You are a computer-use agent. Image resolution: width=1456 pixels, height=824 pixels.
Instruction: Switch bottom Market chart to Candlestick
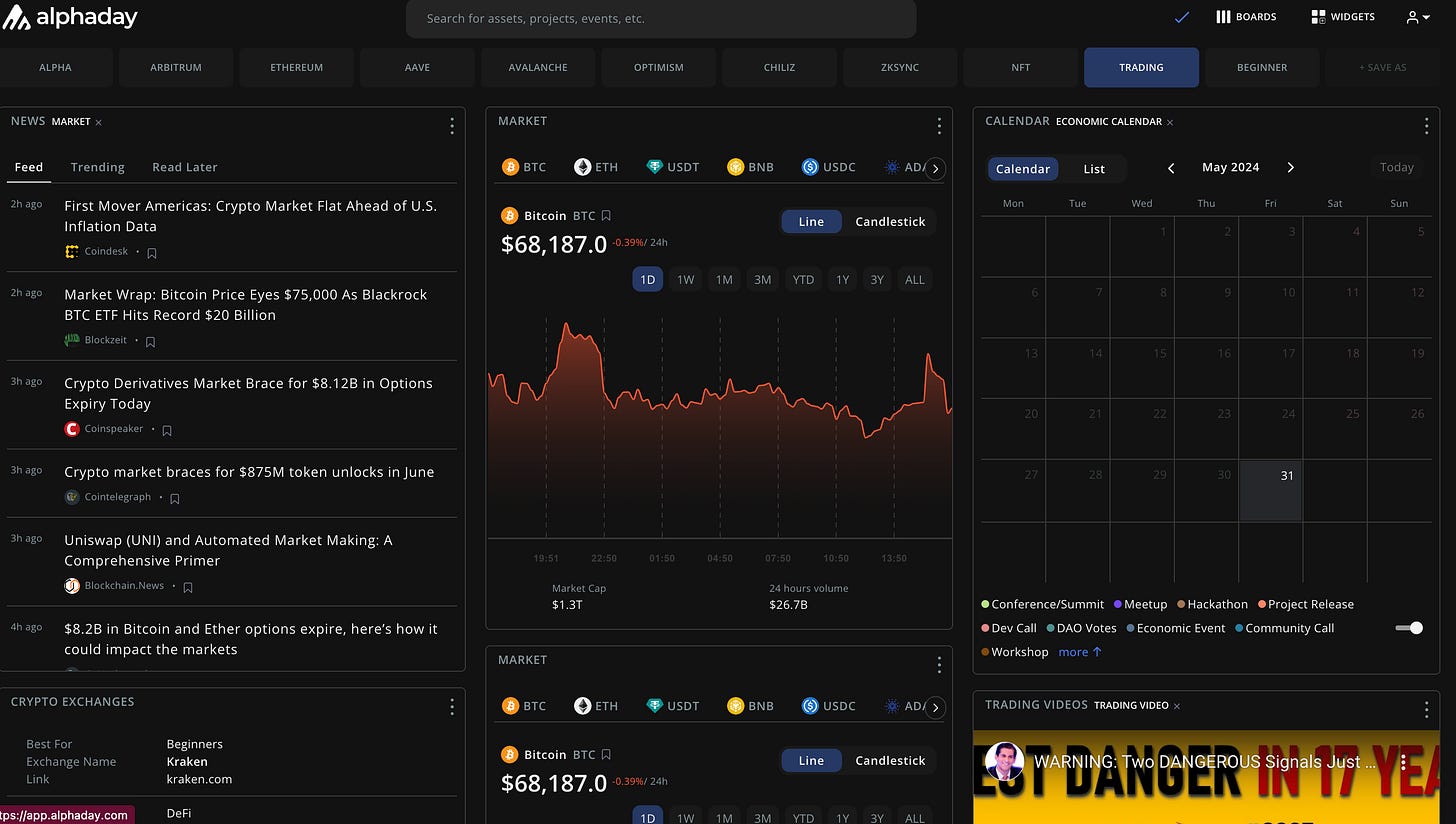click(890, 761)
